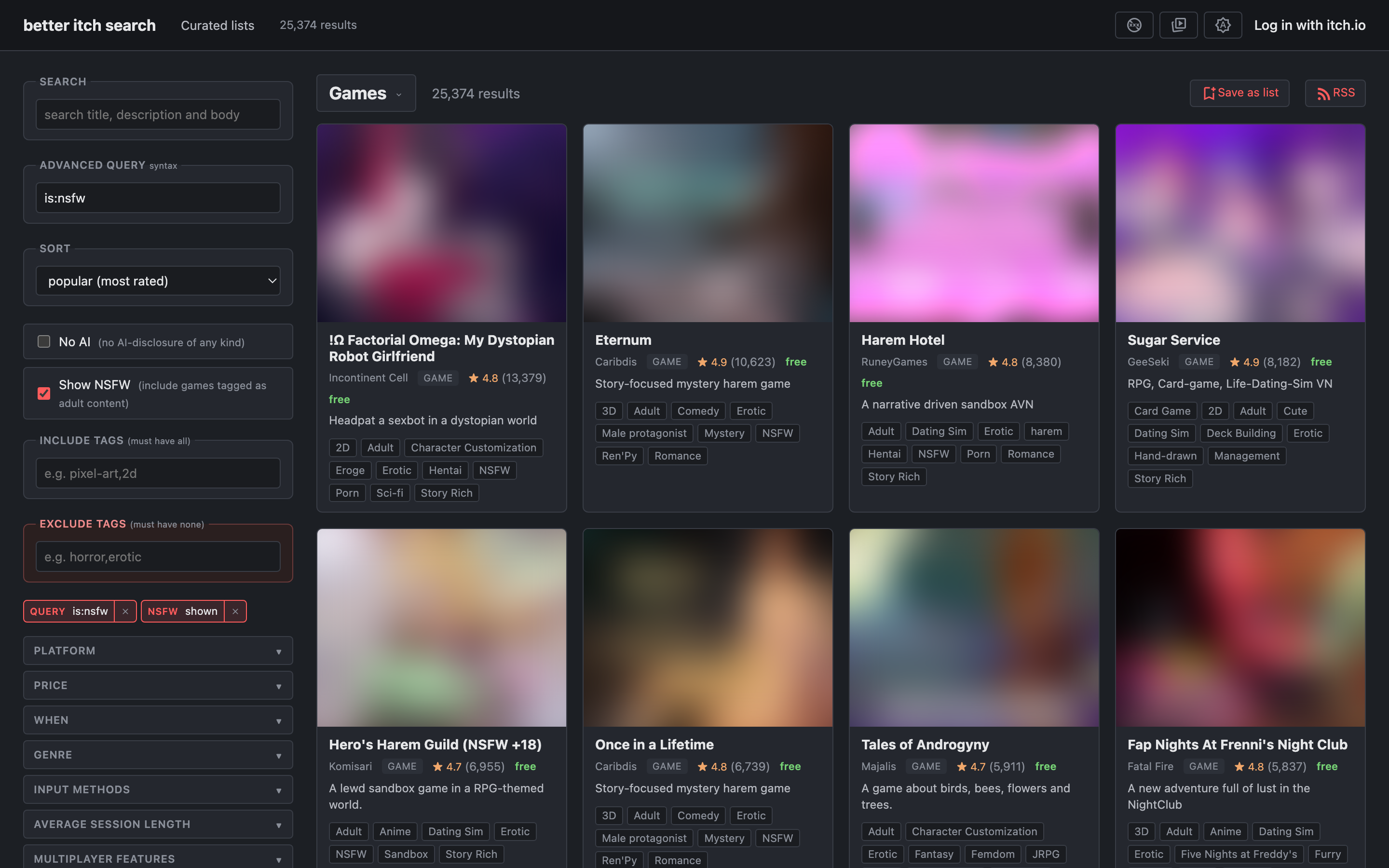Click the Card Game tag on Sugar Service
The image size is (1389, 868).
click(1162, 411)
